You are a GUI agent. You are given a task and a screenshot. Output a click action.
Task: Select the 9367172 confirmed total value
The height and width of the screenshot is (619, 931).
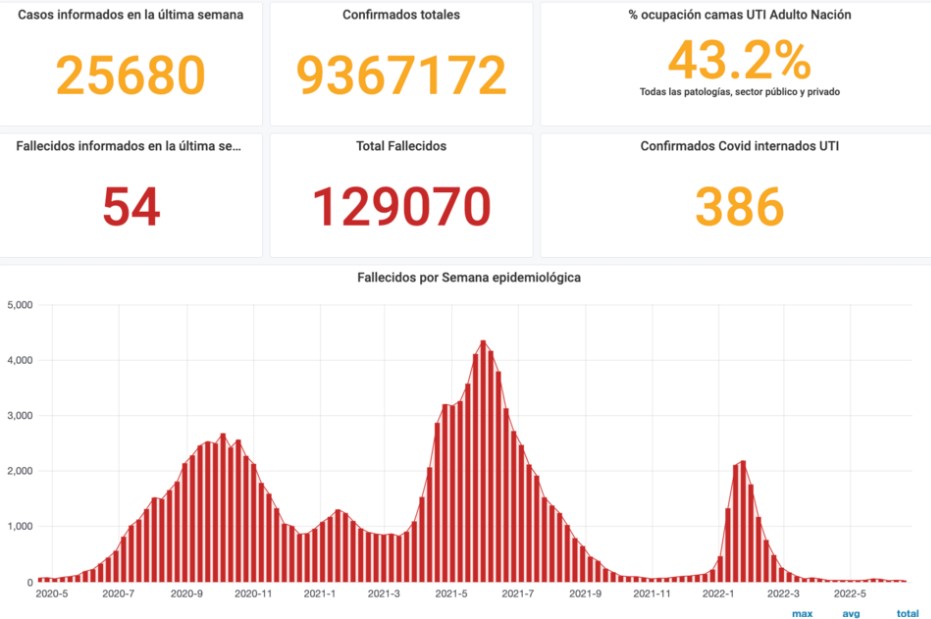click(x=401, y=75)
